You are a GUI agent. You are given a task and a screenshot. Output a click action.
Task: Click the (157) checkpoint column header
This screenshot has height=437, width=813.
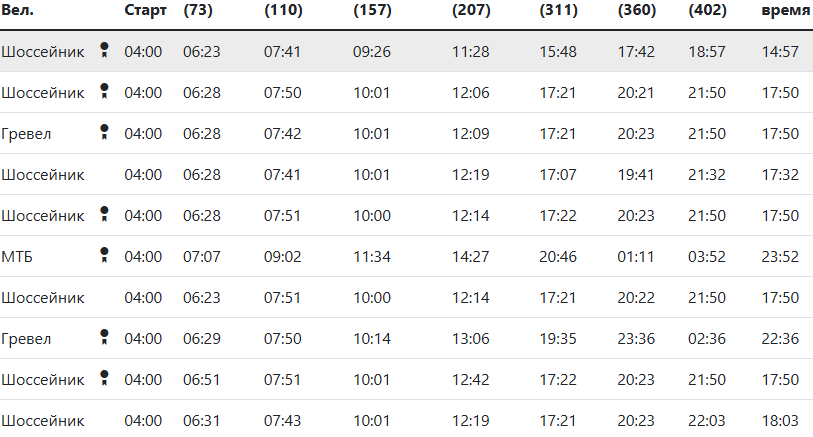[x=372, y=10]
